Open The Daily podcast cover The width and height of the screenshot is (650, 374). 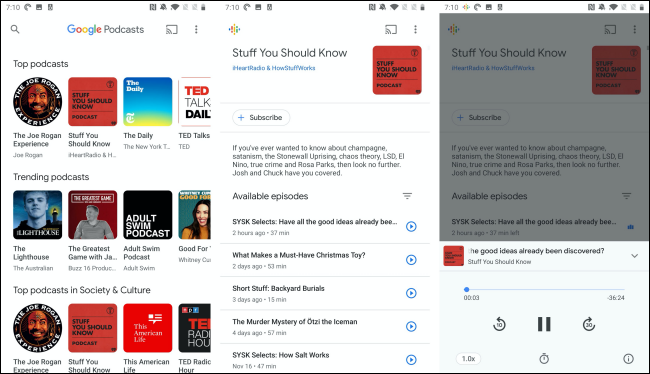point(148,102)
